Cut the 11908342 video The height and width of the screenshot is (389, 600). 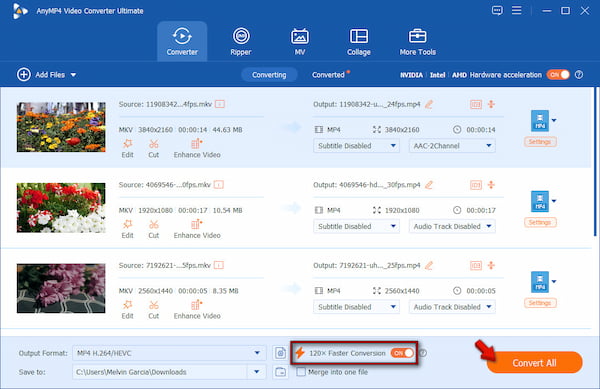pos(153,148)
